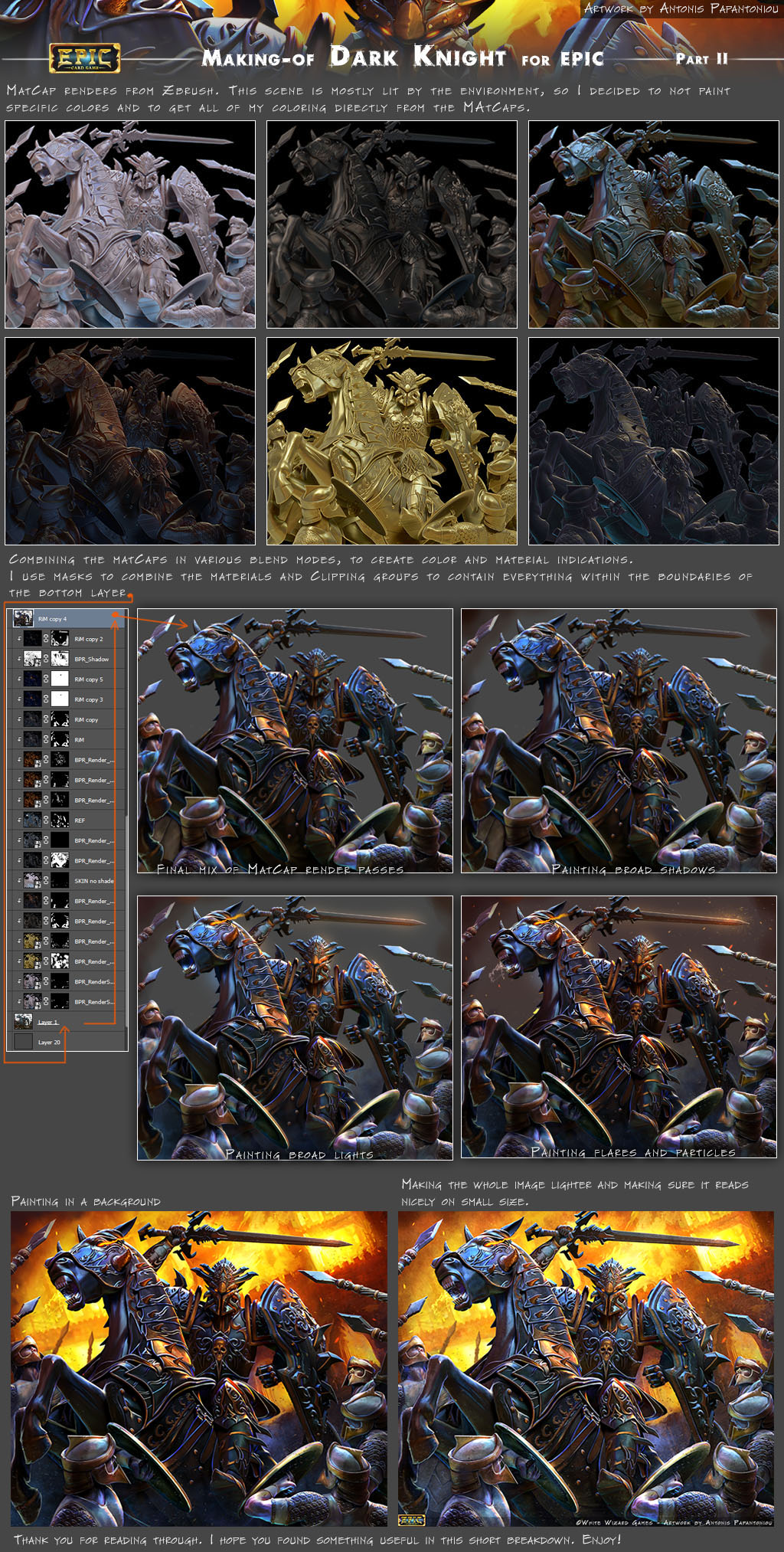
Task: Click layer thumbnail of RiM copy 4
Action: coord(23,617)
